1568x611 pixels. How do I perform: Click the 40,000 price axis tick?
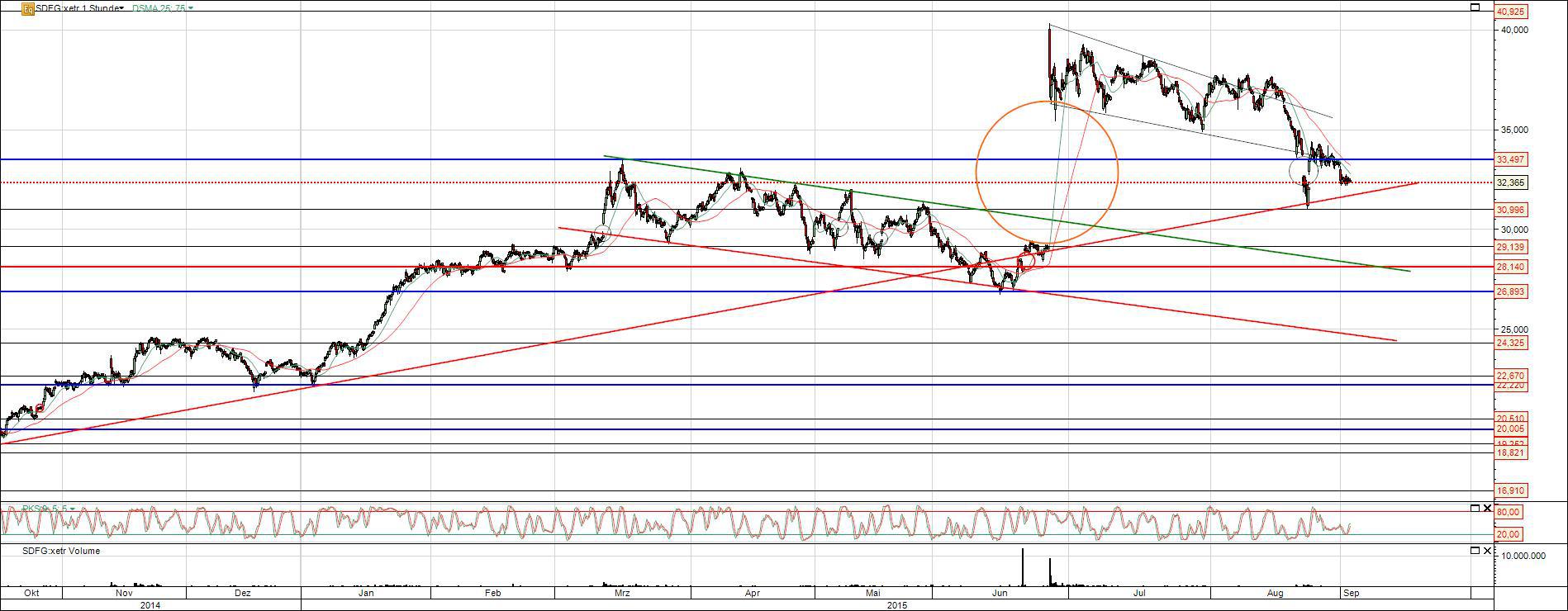1515,30
